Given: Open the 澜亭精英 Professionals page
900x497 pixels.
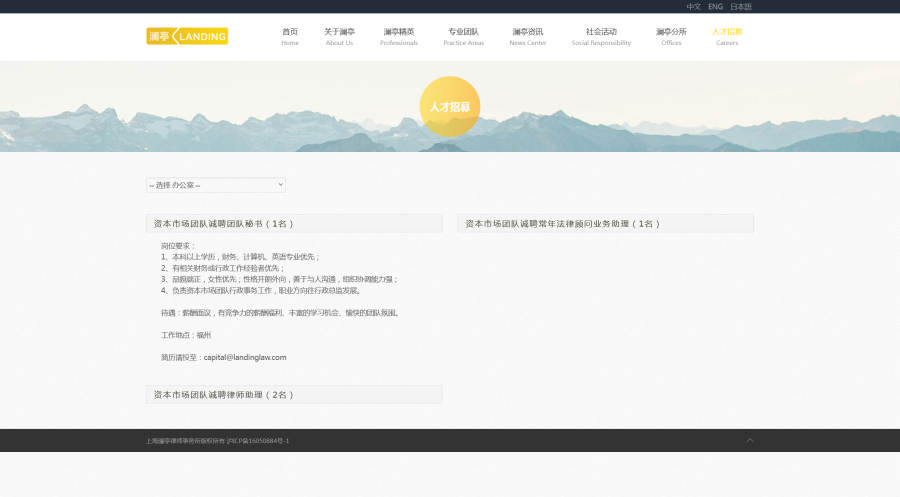Looking at the screenshot, I should pos(399,36).
